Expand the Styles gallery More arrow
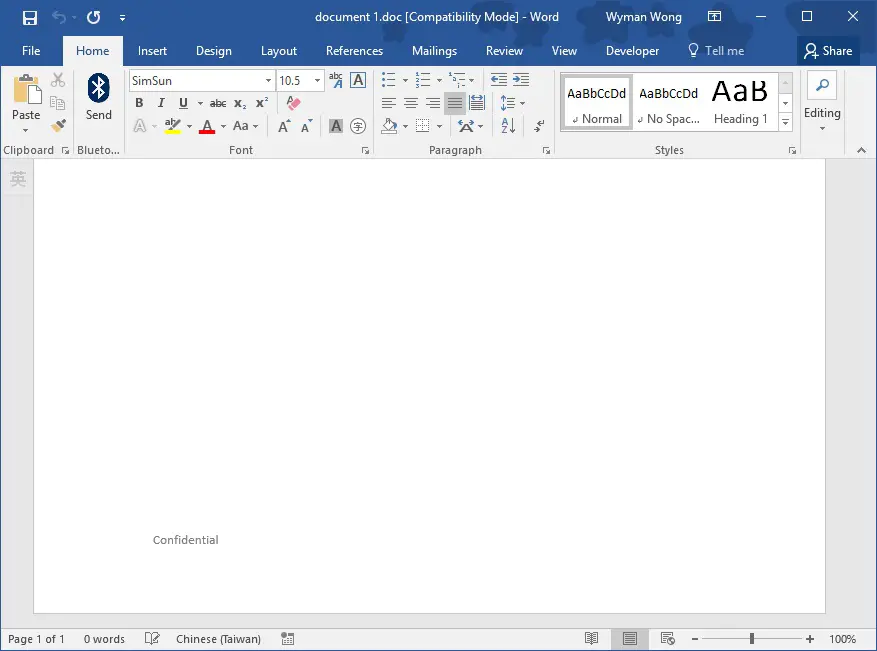The image size is (877, 651). 785,122
